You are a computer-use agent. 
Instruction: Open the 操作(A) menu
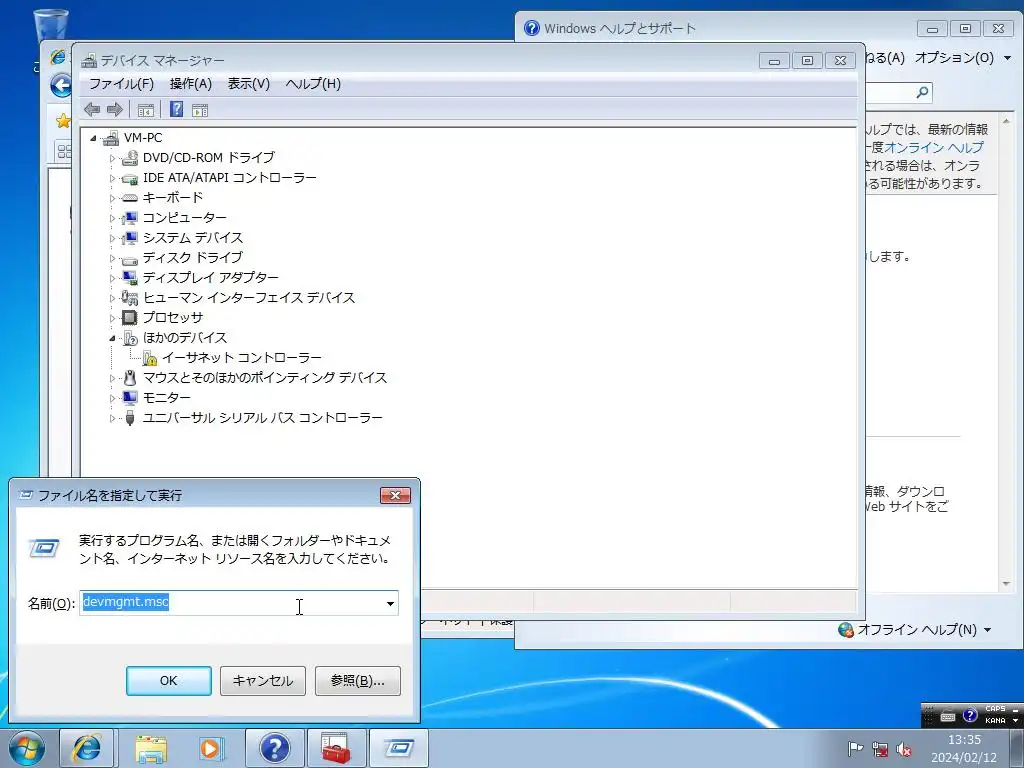pos(191,84)
